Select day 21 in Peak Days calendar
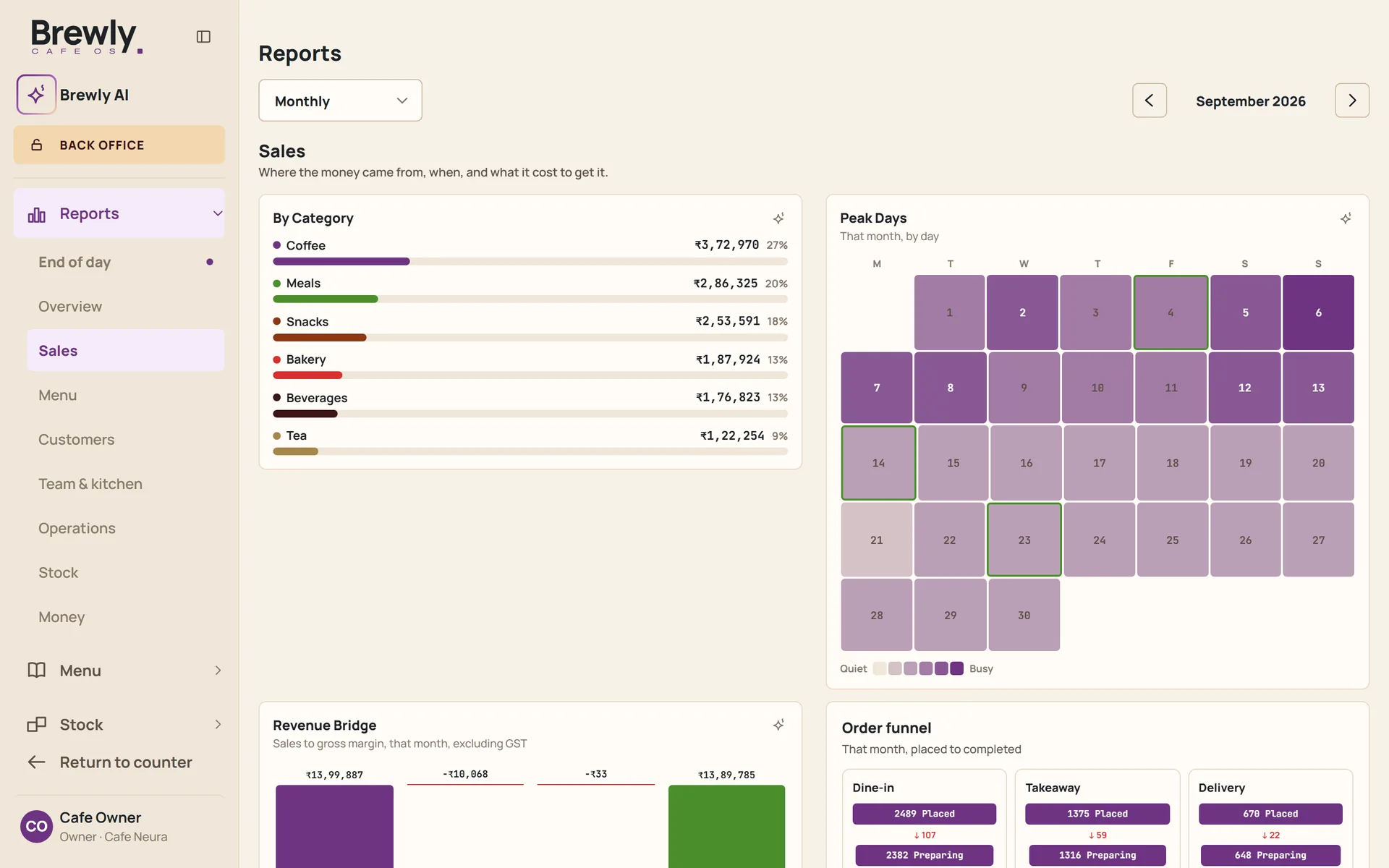Screen dimensions: 1389x868 pyautogui.click(x=877, y=540)
